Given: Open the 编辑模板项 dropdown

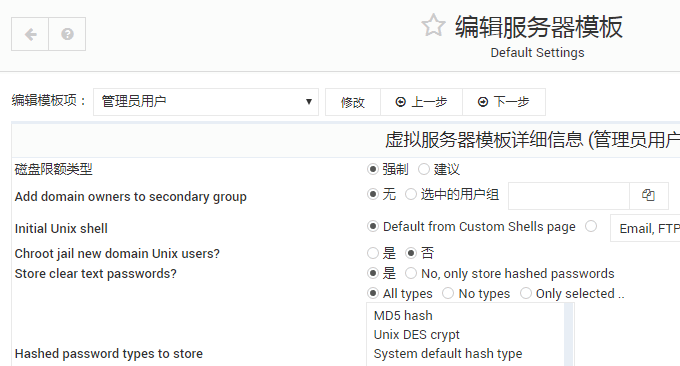Looking at the screenshot, I should [206, 102].
